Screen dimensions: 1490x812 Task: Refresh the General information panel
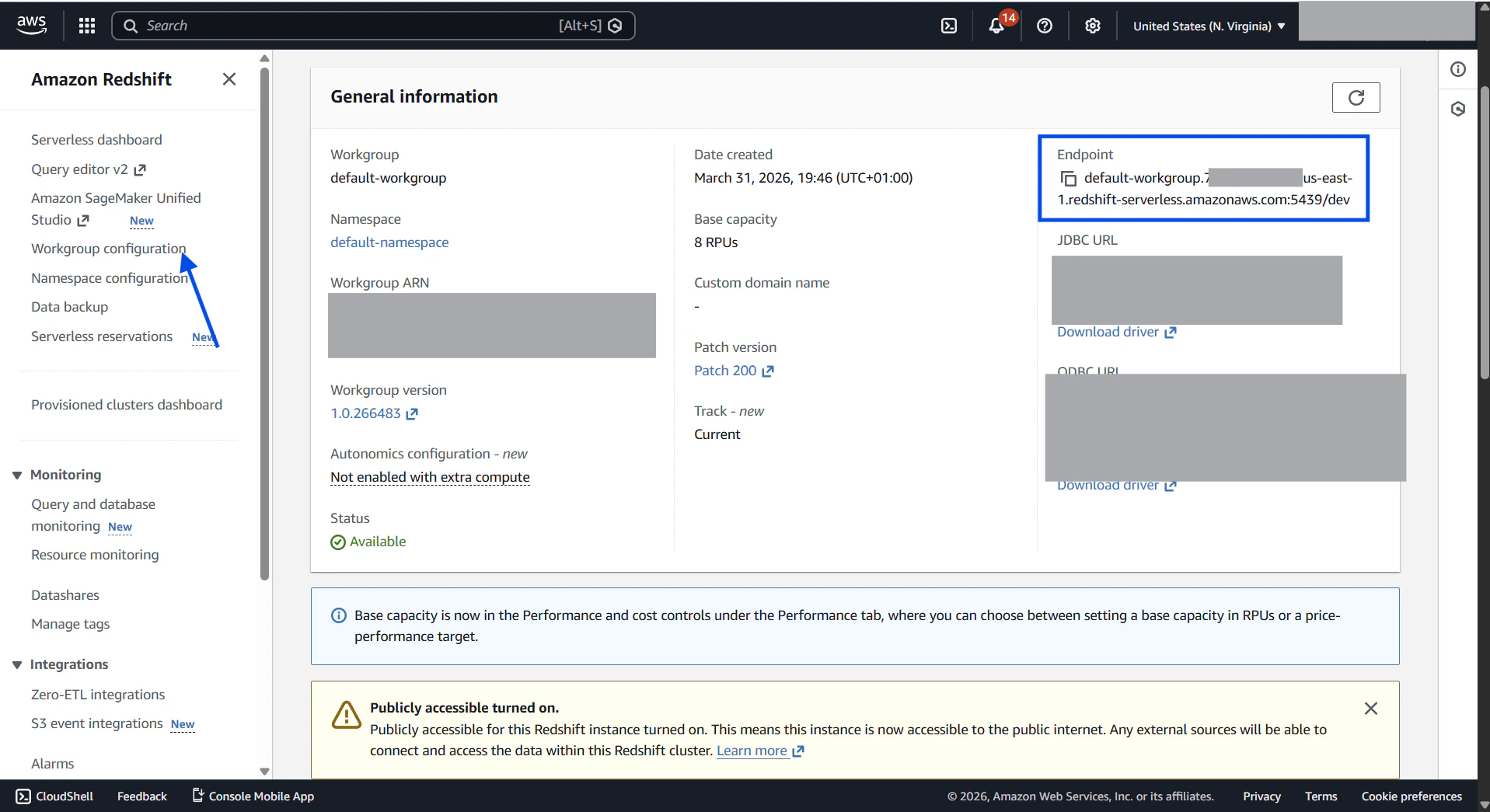point(1356,97)
